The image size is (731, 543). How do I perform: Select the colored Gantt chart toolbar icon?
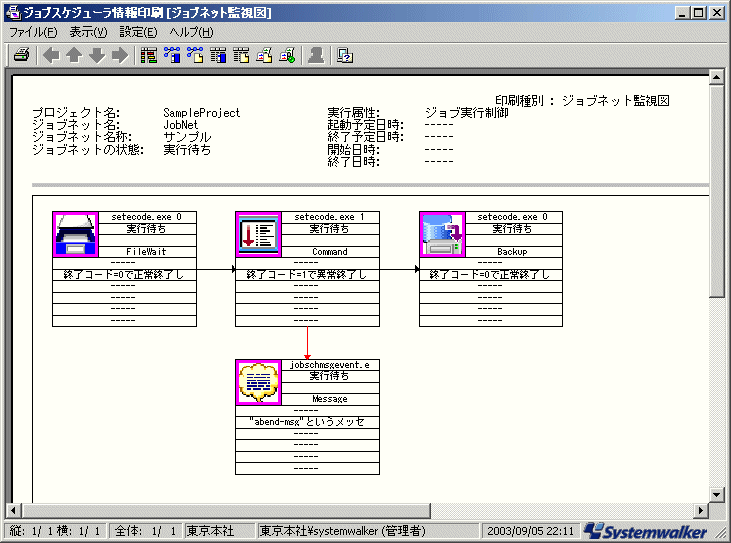[149, 55]
